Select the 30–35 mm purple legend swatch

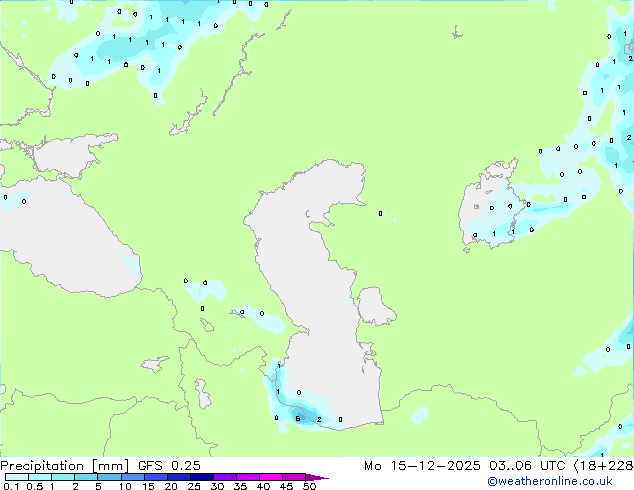[x=225, y=477]
